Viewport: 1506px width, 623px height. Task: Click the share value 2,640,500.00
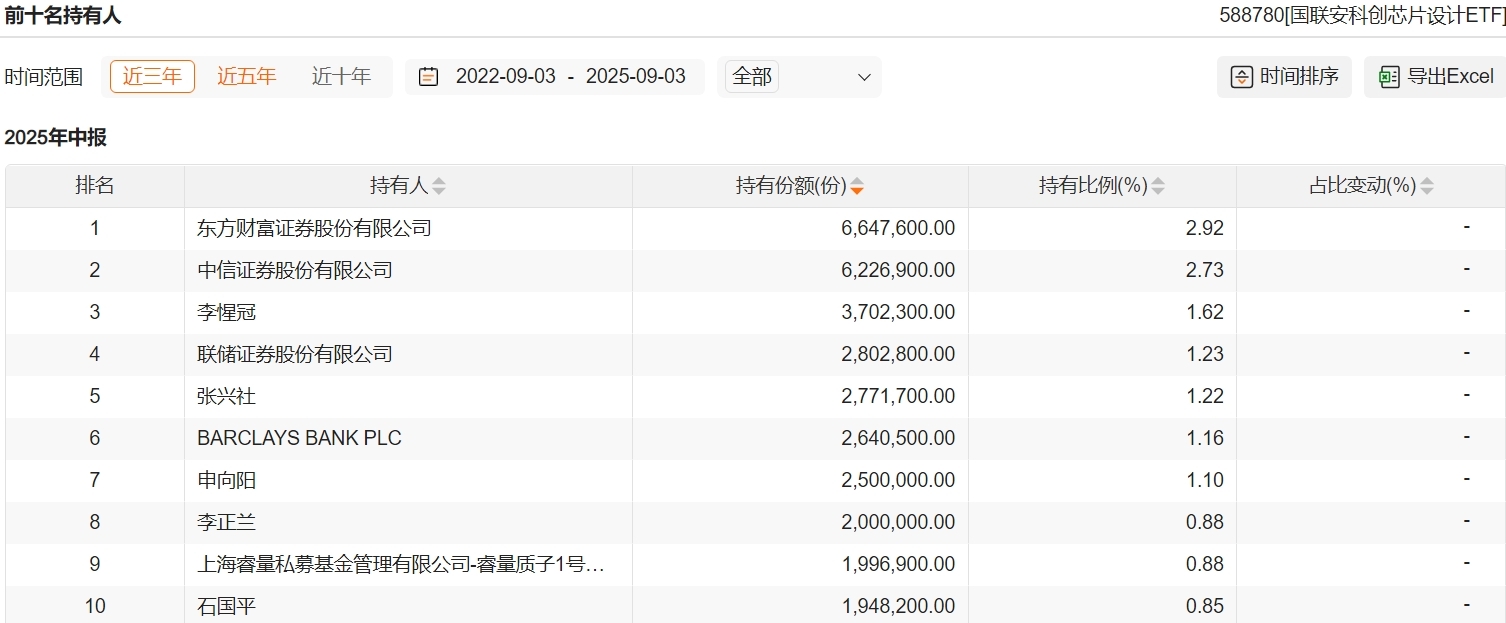[x=898, y=438]
